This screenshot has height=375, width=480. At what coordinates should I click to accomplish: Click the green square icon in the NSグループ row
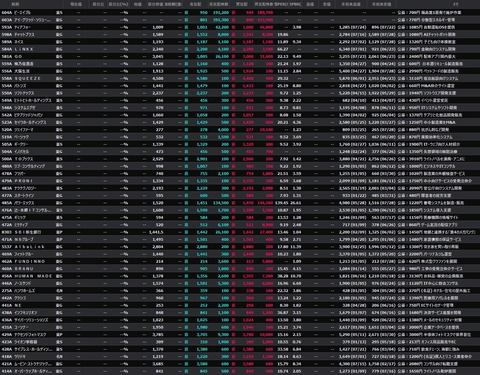pyautogui.click(x=186, y=240)
